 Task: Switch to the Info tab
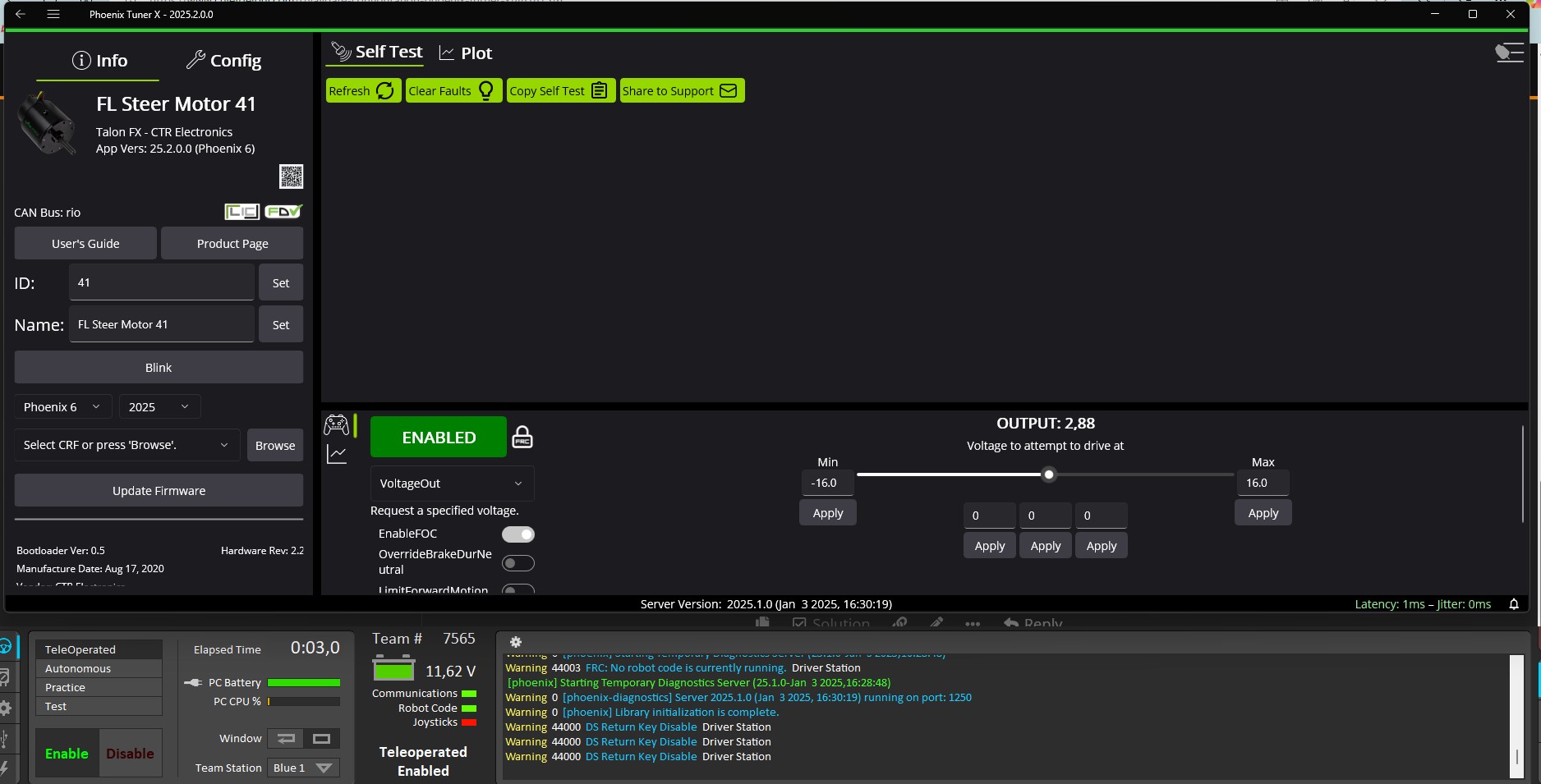tap(99, 60)
